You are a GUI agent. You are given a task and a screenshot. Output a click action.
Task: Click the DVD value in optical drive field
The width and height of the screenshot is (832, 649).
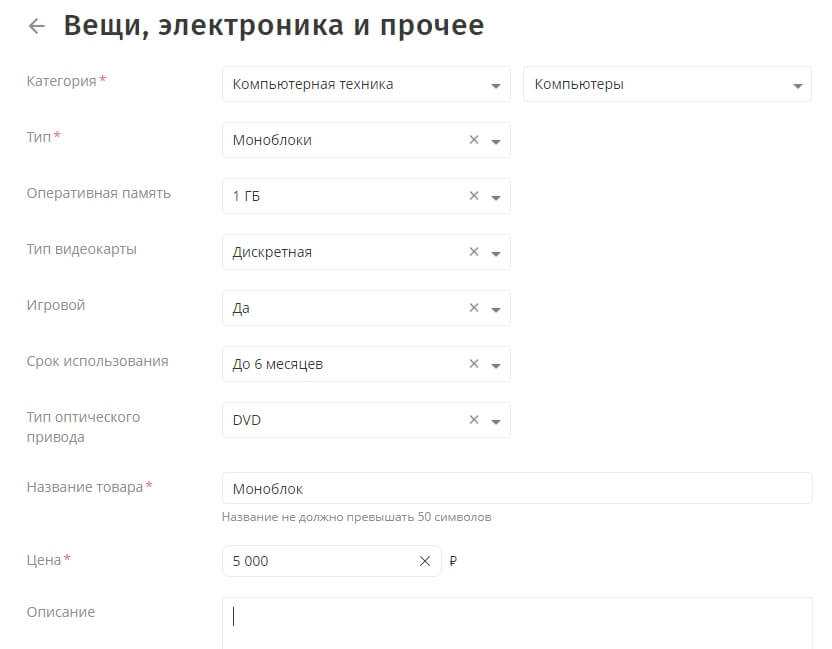click(x=247, y=421)
